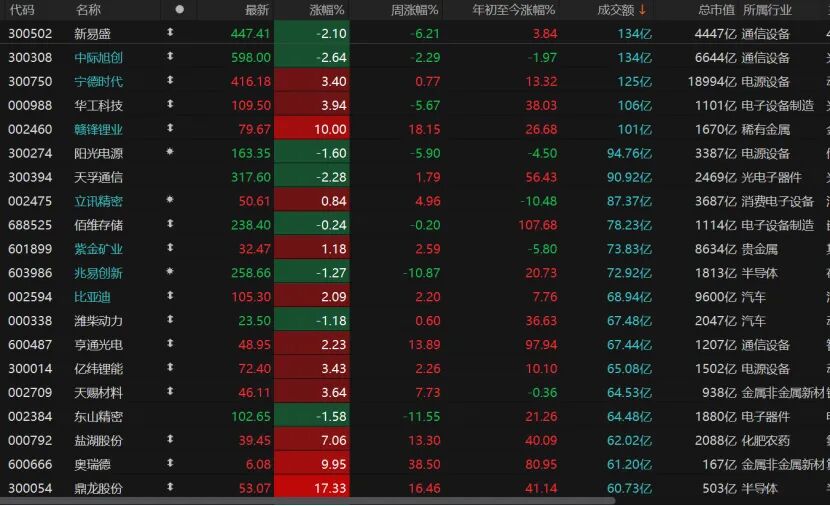Click the orange sort arrow beside 成交额

[x=642, y=10]
